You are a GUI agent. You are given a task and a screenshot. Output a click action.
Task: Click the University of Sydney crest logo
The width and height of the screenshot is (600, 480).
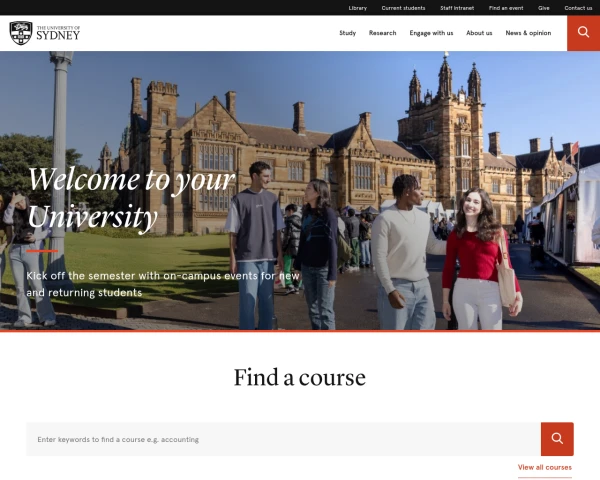click(x=21, y=33)
